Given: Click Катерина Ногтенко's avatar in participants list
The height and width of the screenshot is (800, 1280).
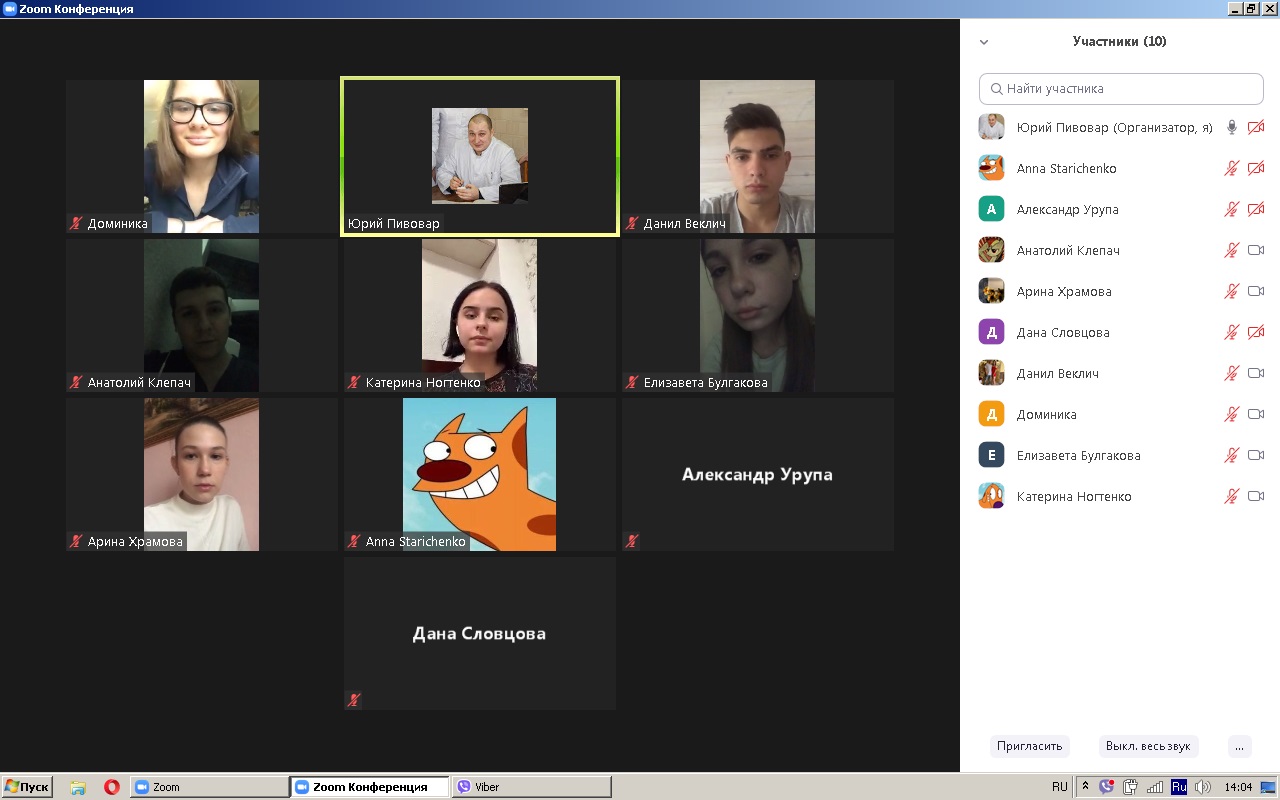Looking at the screenshot, I should click(991, 496).
